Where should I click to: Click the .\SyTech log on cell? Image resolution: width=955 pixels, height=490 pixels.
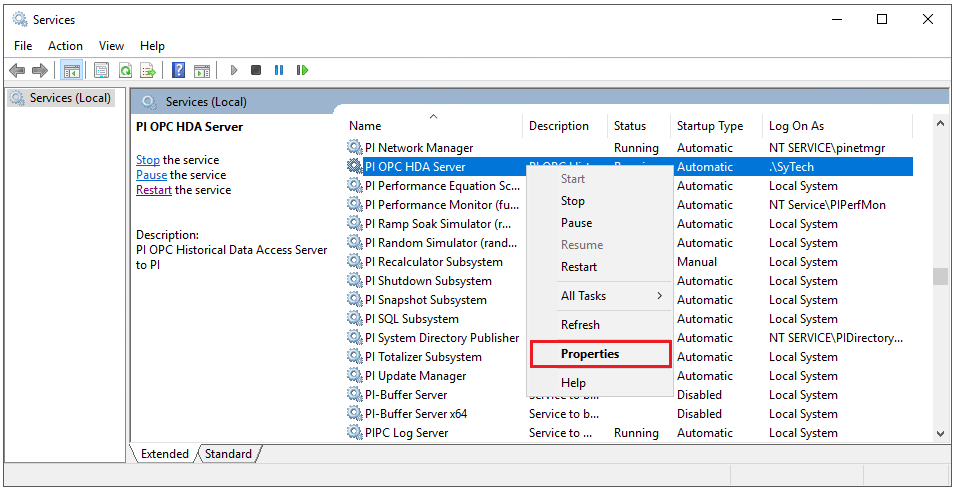tap(791, 166)
